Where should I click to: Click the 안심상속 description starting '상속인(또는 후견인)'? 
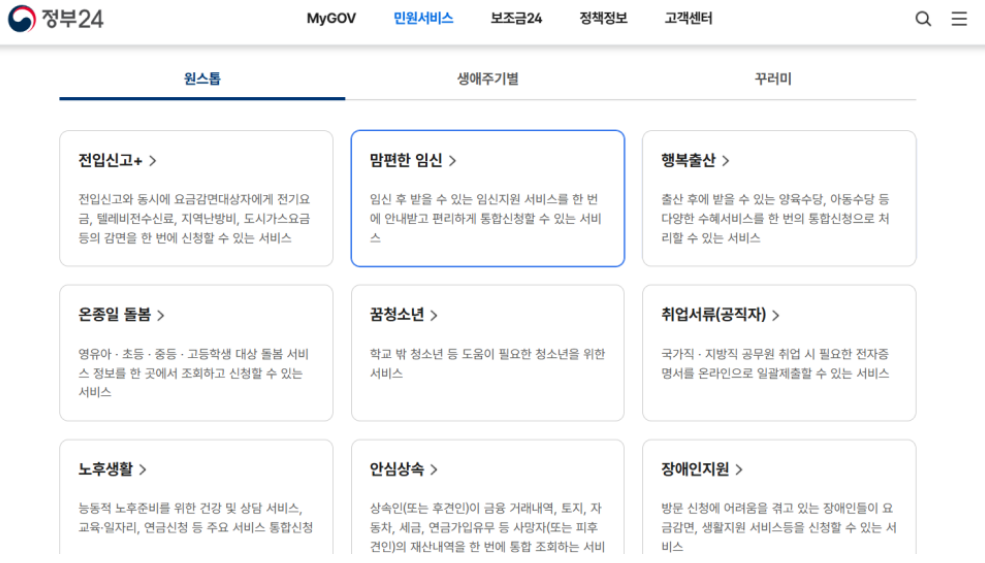pyautogui.click(x=487, y=527)
